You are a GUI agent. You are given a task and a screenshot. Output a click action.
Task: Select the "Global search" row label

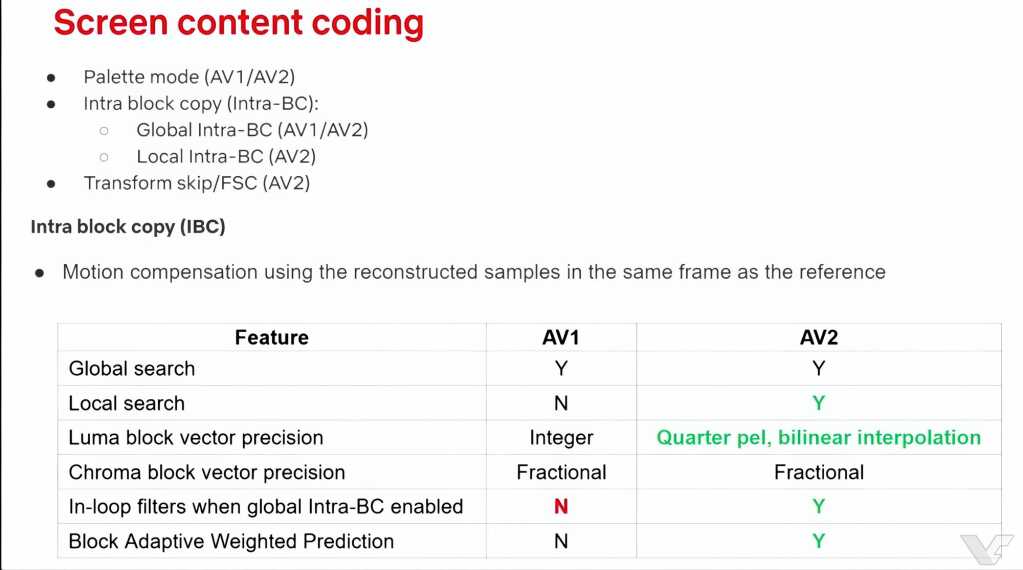pos(132,369)
